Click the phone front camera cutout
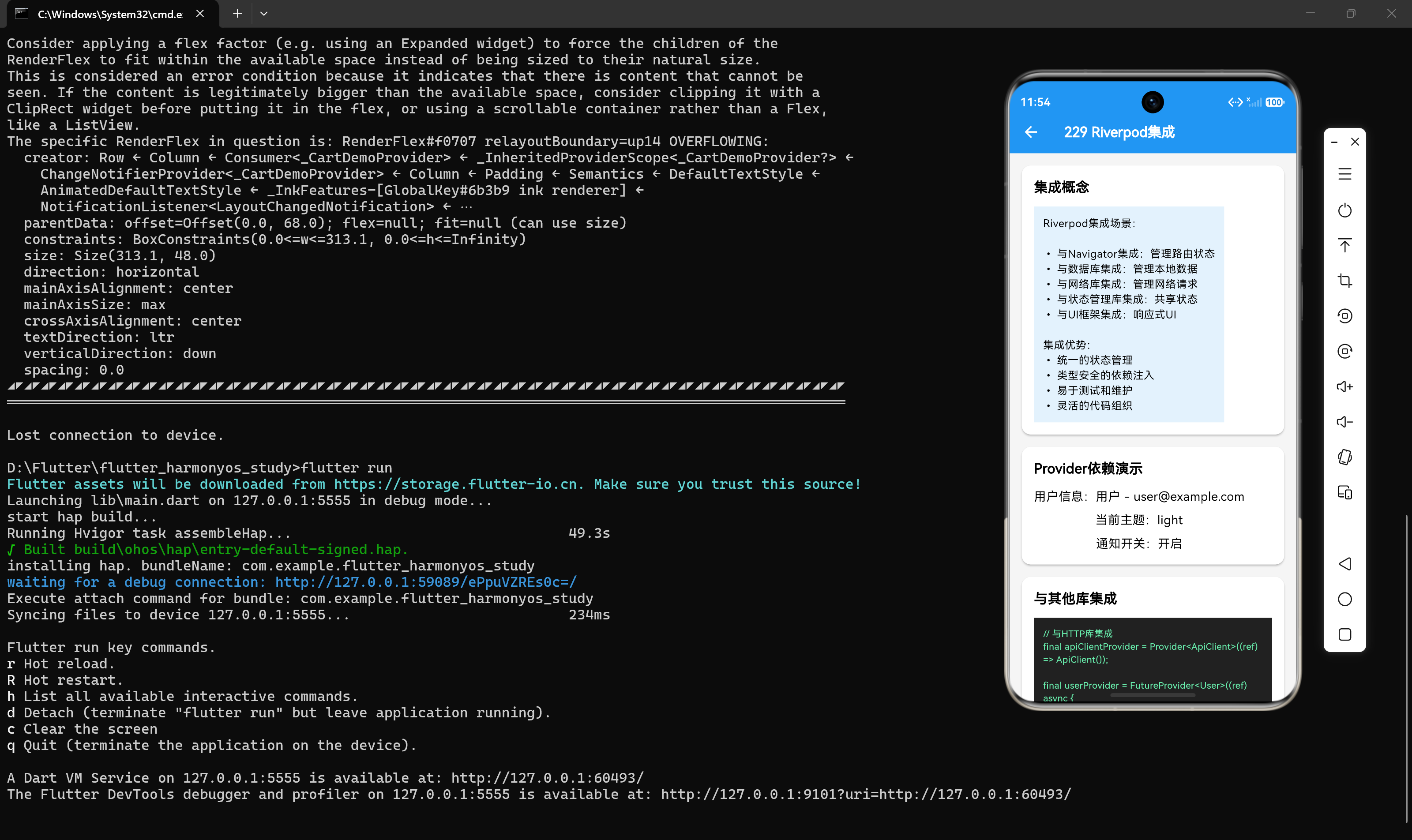Viewport: 1412px width, 840px height. (1153, 102)
